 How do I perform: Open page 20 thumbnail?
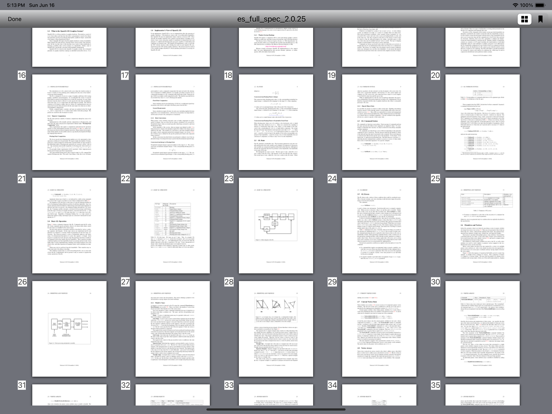(x=482, y=122)
